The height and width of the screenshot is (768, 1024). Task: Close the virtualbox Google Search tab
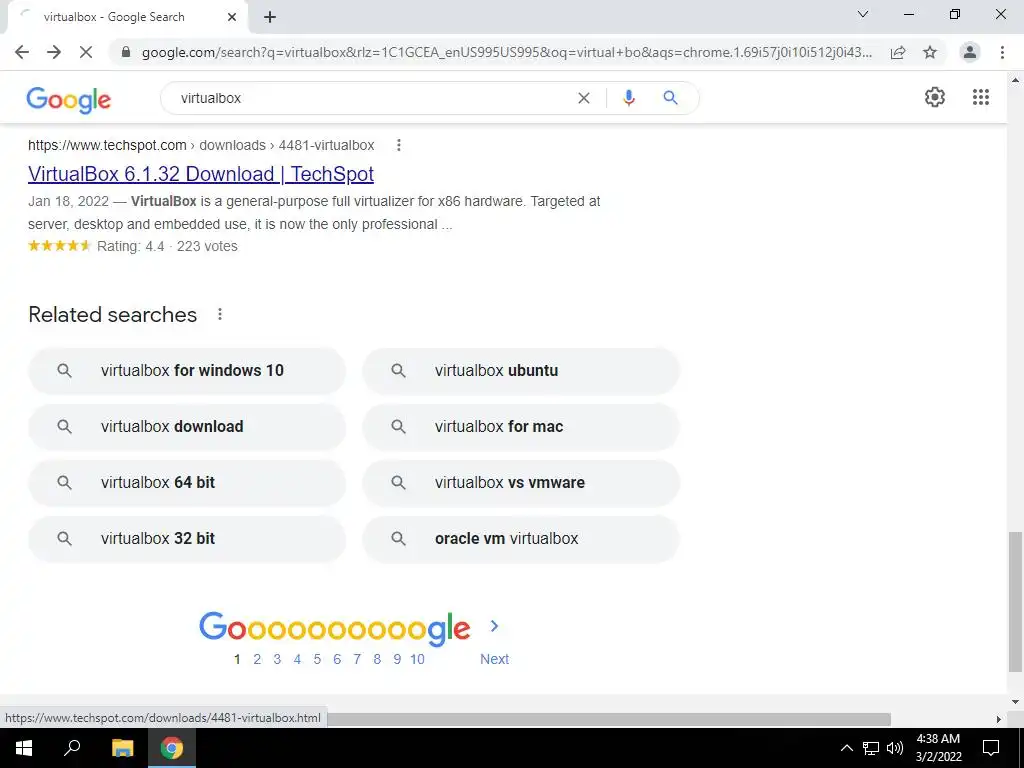[232, 17]
